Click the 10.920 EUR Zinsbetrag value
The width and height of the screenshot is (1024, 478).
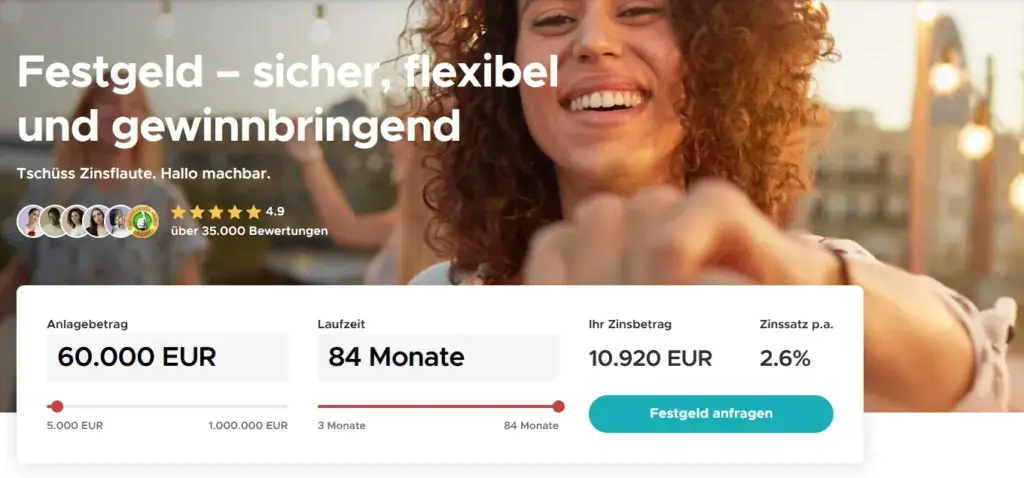(x=650, y=358)
